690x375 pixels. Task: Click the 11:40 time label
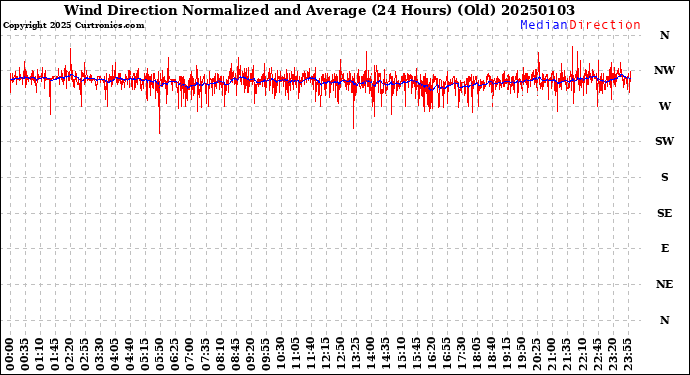[311, 354]
